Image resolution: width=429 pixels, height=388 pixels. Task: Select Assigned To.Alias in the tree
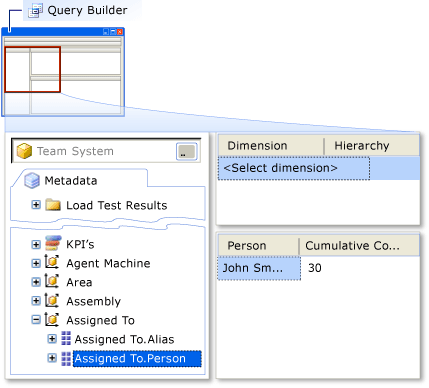pos(124,339)
